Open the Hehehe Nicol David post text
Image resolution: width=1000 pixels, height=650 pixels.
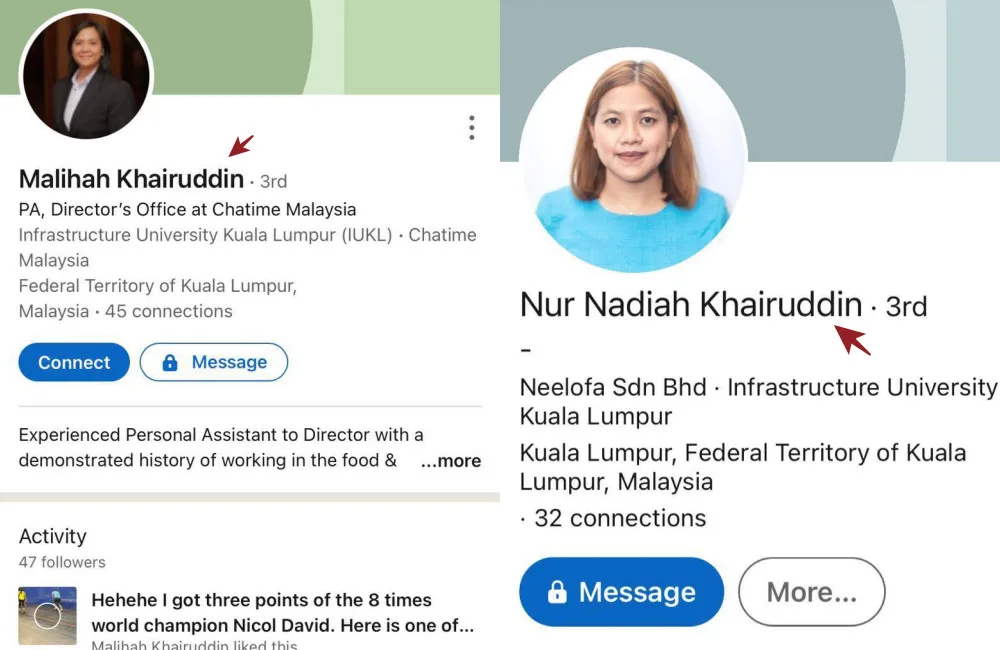283,612
